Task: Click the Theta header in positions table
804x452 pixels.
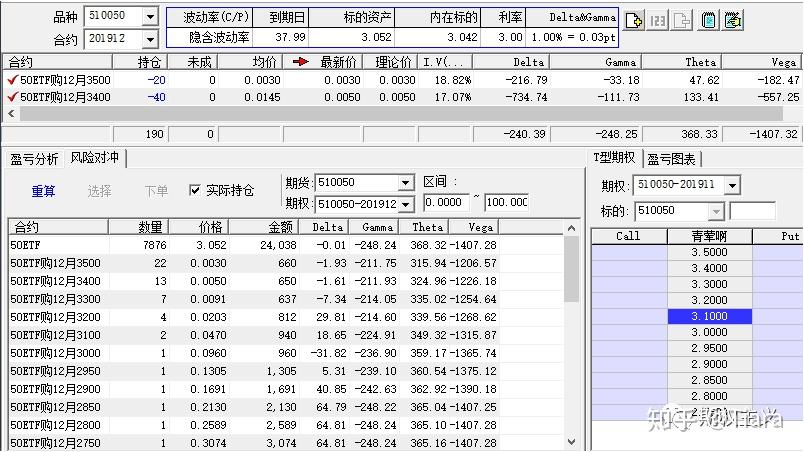Action: [x=682, y=62]
